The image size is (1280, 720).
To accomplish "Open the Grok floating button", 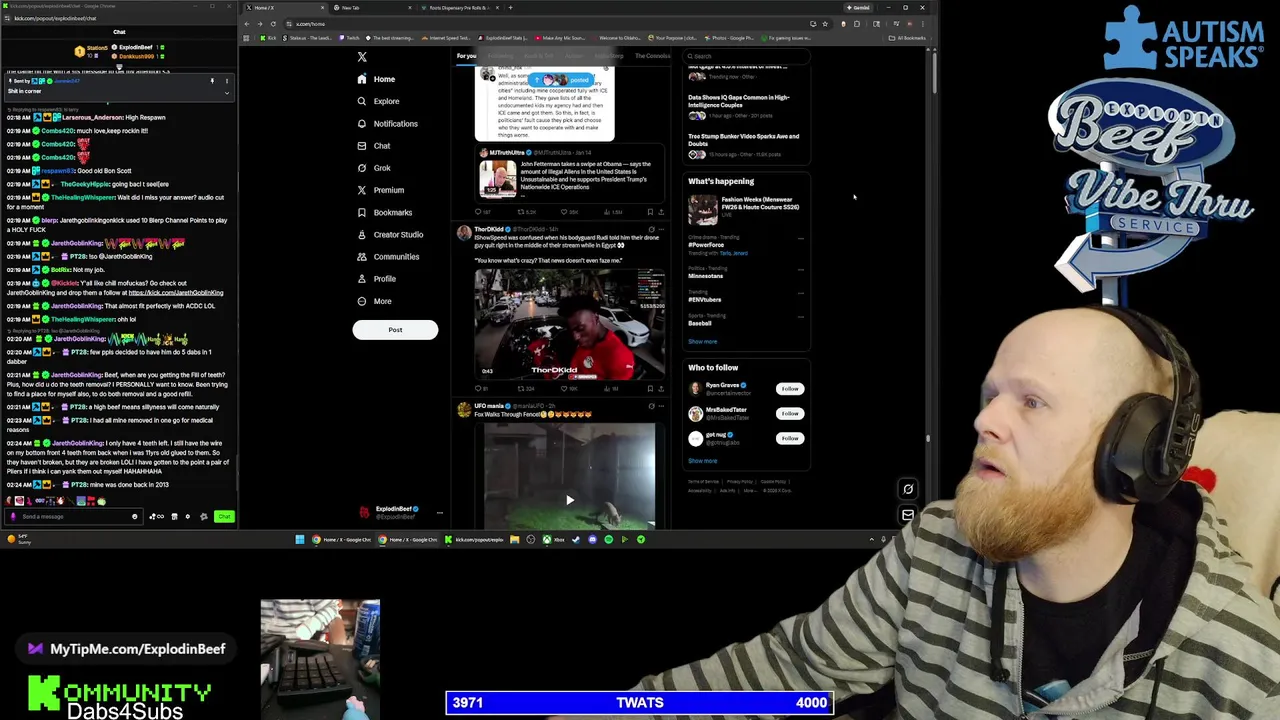I will tap(908, 489).
